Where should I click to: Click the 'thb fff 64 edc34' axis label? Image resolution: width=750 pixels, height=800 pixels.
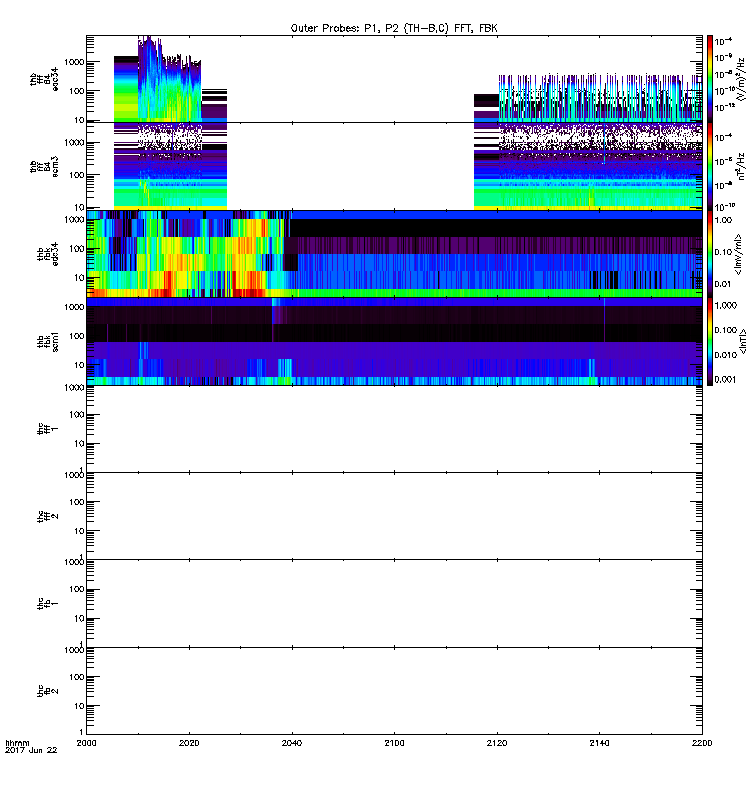tap(44, 79)
